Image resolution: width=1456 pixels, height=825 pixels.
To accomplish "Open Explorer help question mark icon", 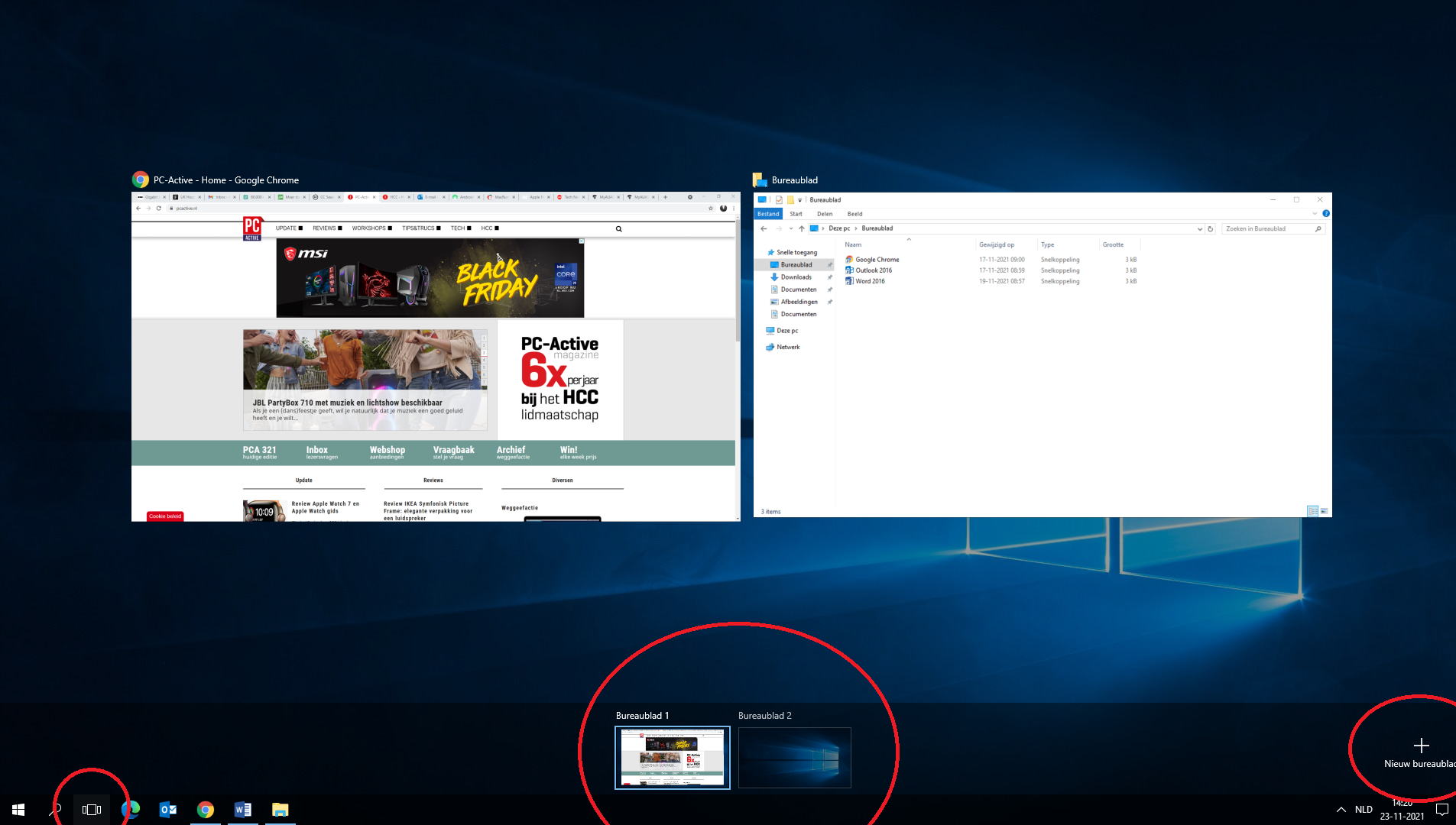I will [x=1326, y=214].
